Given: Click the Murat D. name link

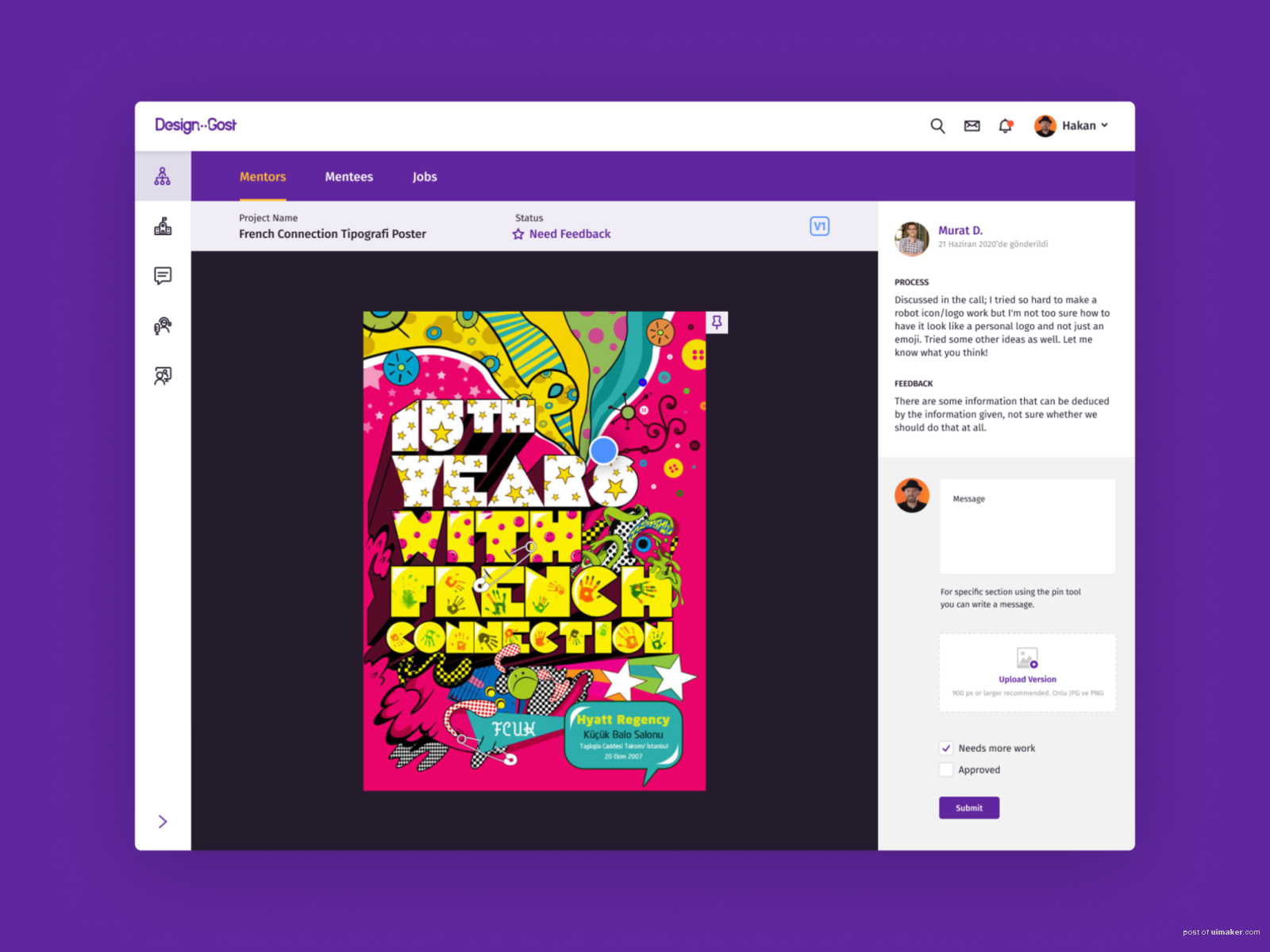Looking at the screenshot, I should [960, 230].
